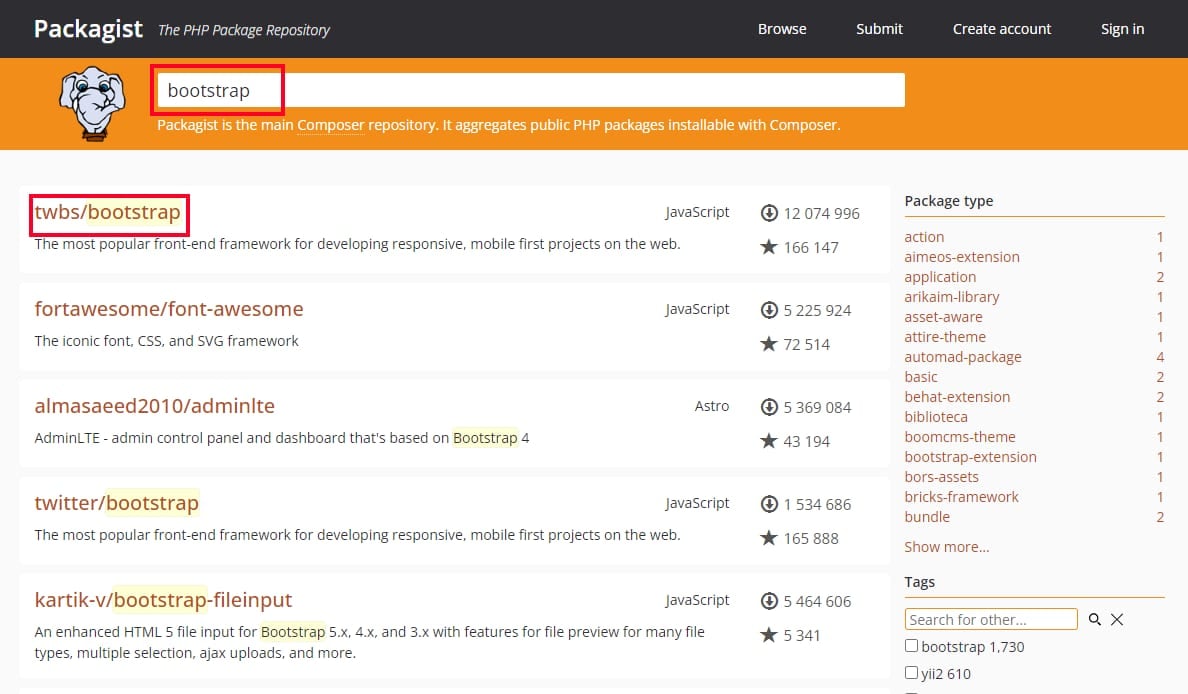Open the Browse menu item
The image size is (1188, 694).
(x=781, y=29)
